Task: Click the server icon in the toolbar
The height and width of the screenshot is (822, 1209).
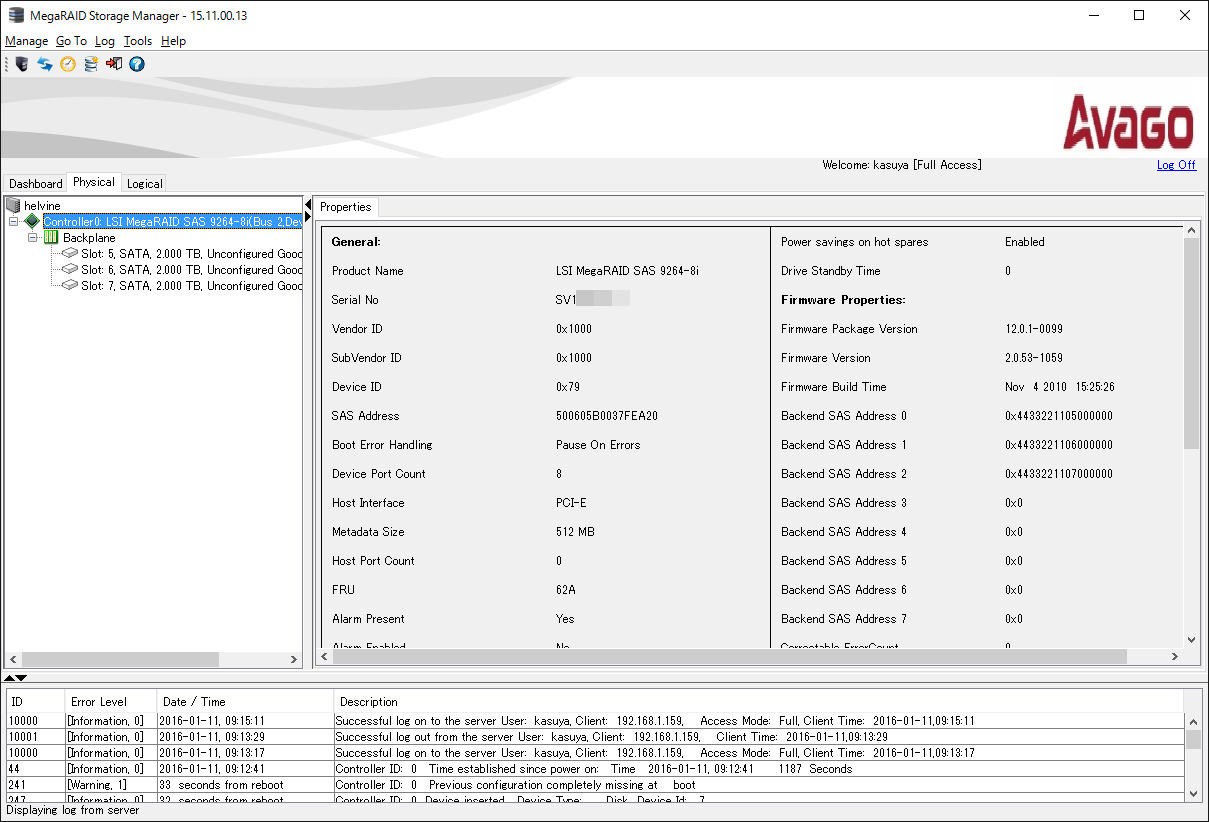Action: tap(21, 64)
